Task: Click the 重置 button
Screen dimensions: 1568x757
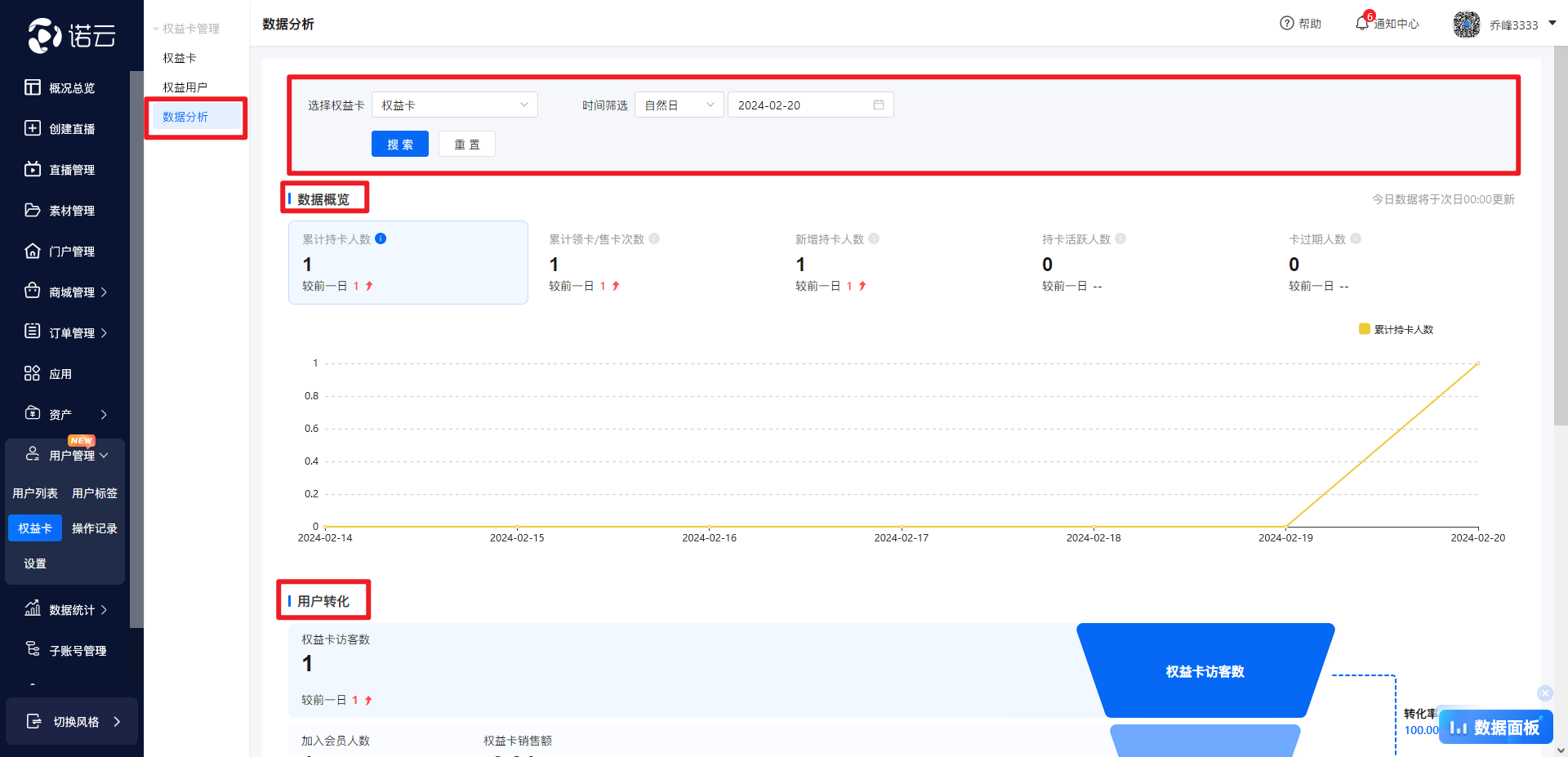Action: (x=466, y=145)
